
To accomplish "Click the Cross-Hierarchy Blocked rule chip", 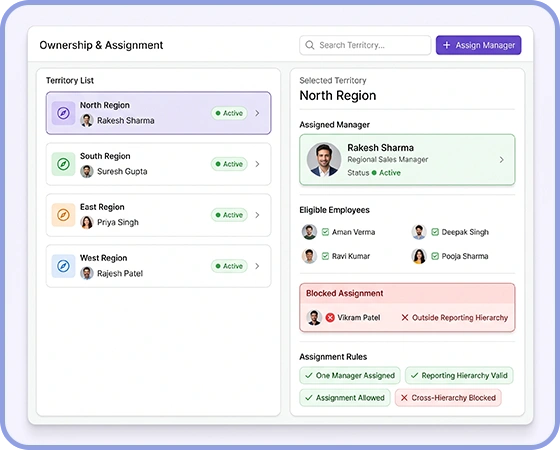I will pos(448,398).
